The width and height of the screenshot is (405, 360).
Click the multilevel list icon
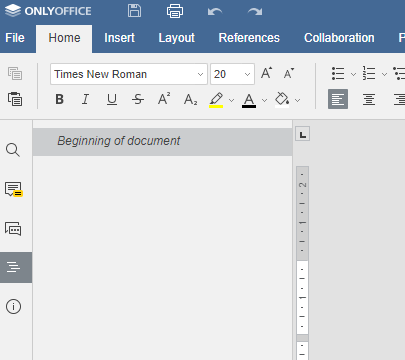coord(399,73)
